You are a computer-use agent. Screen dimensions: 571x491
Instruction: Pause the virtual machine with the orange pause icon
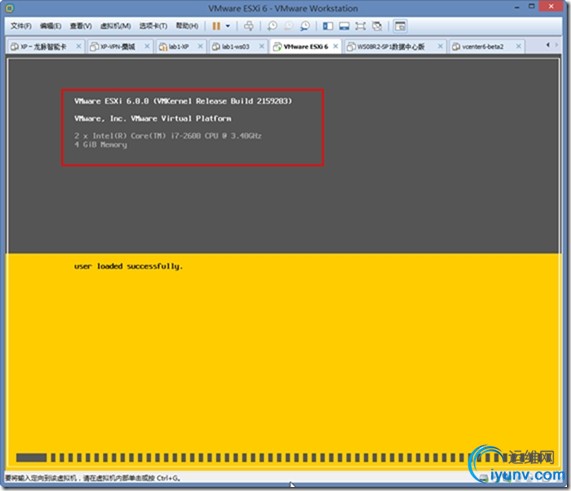pyautogui.click(x=216, y=26)
